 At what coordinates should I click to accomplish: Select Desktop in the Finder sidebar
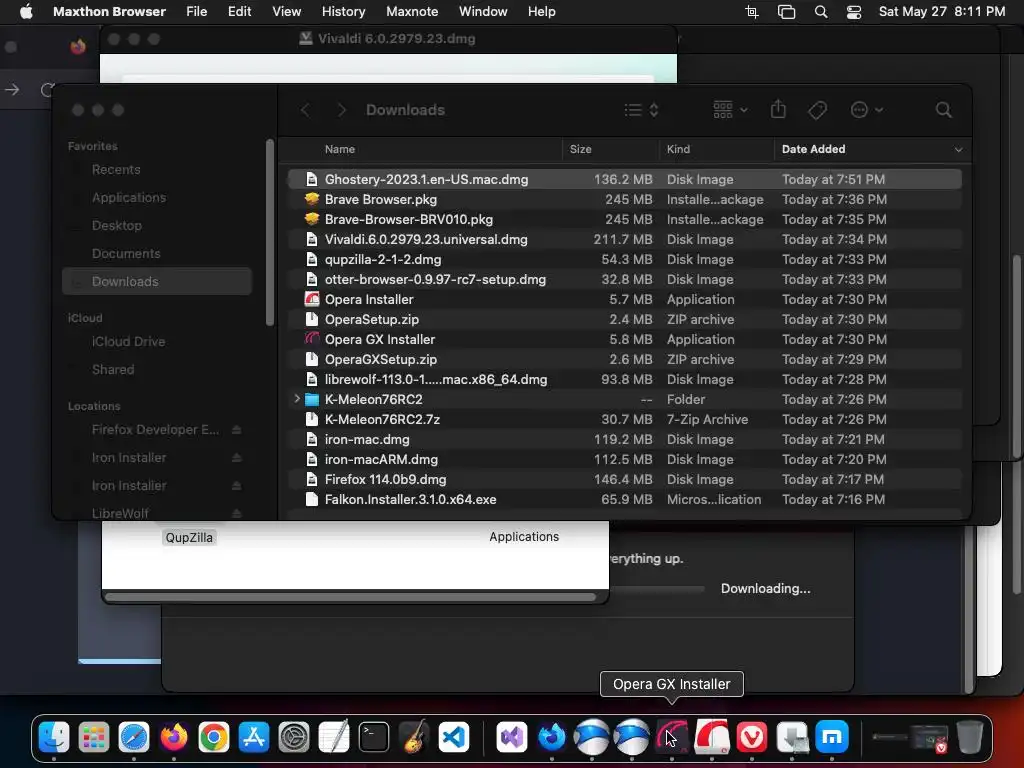(116, 226)
